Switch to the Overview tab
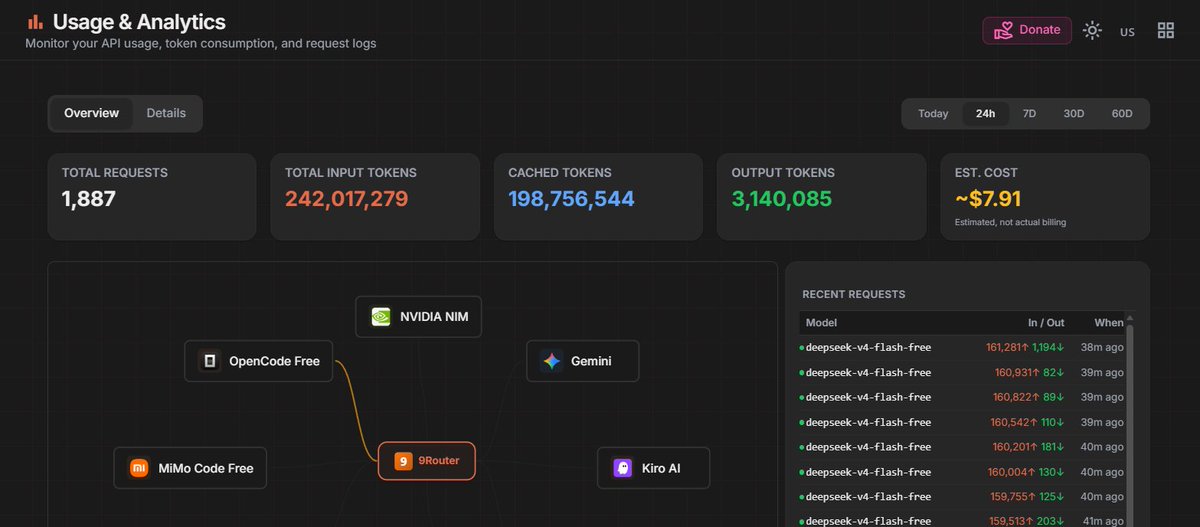Viewport: 1200px width, 527px height. pos(92,113)
